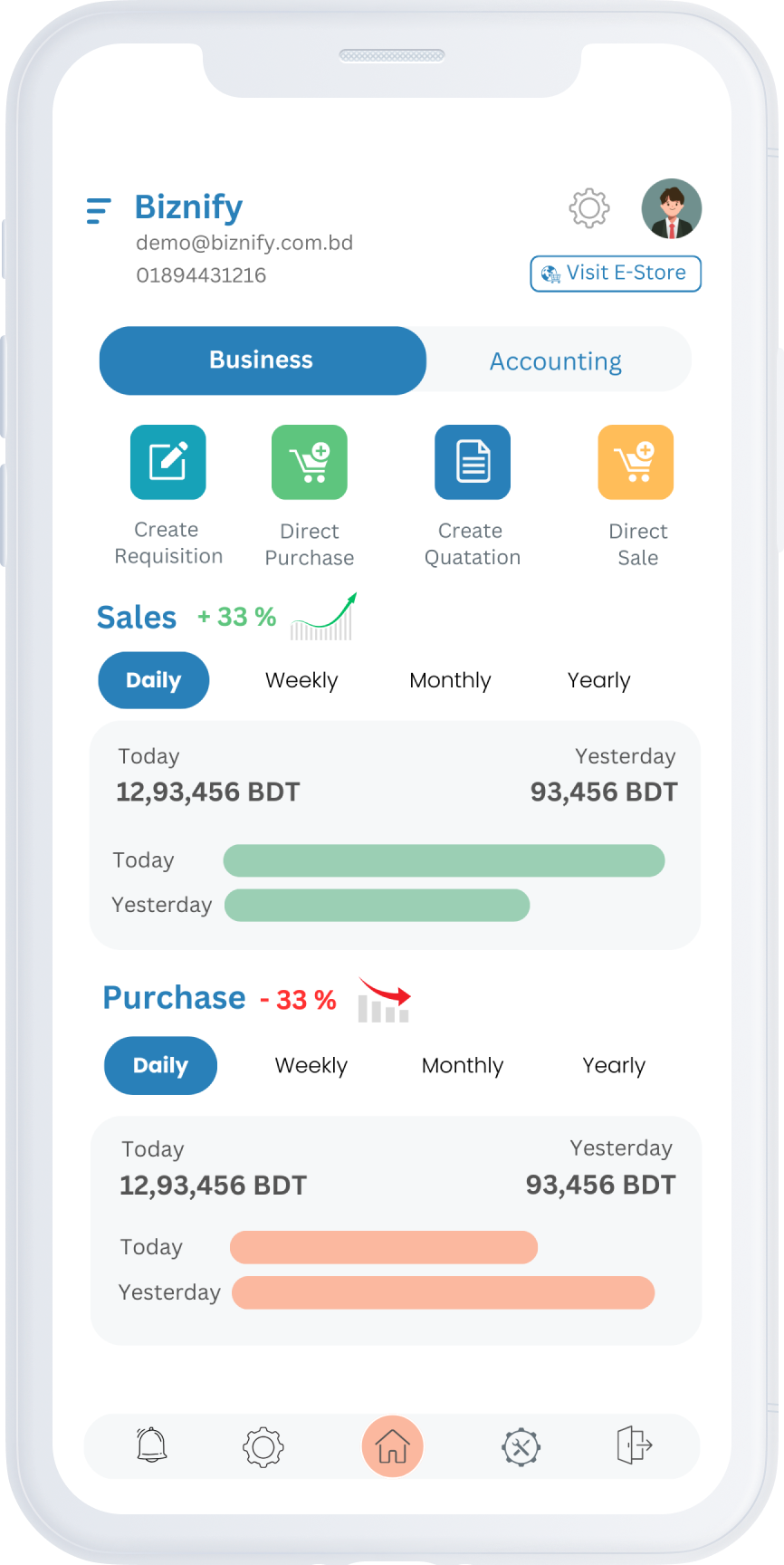Screen dimensions: 784x1565
Task: Click the Purchase Today orange progress bar
Action: click(x=384, y=1247)
